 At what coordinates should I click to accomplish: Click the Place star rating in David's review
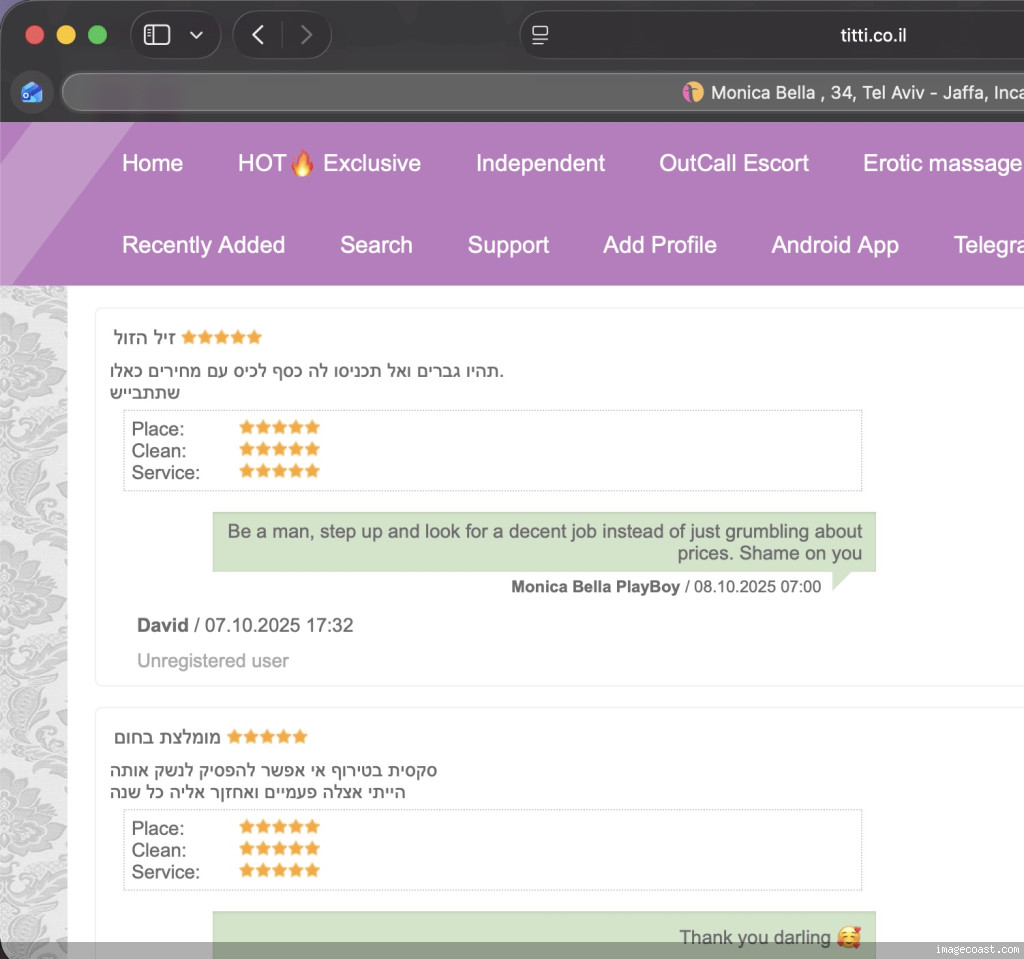[x=279, y=428]
